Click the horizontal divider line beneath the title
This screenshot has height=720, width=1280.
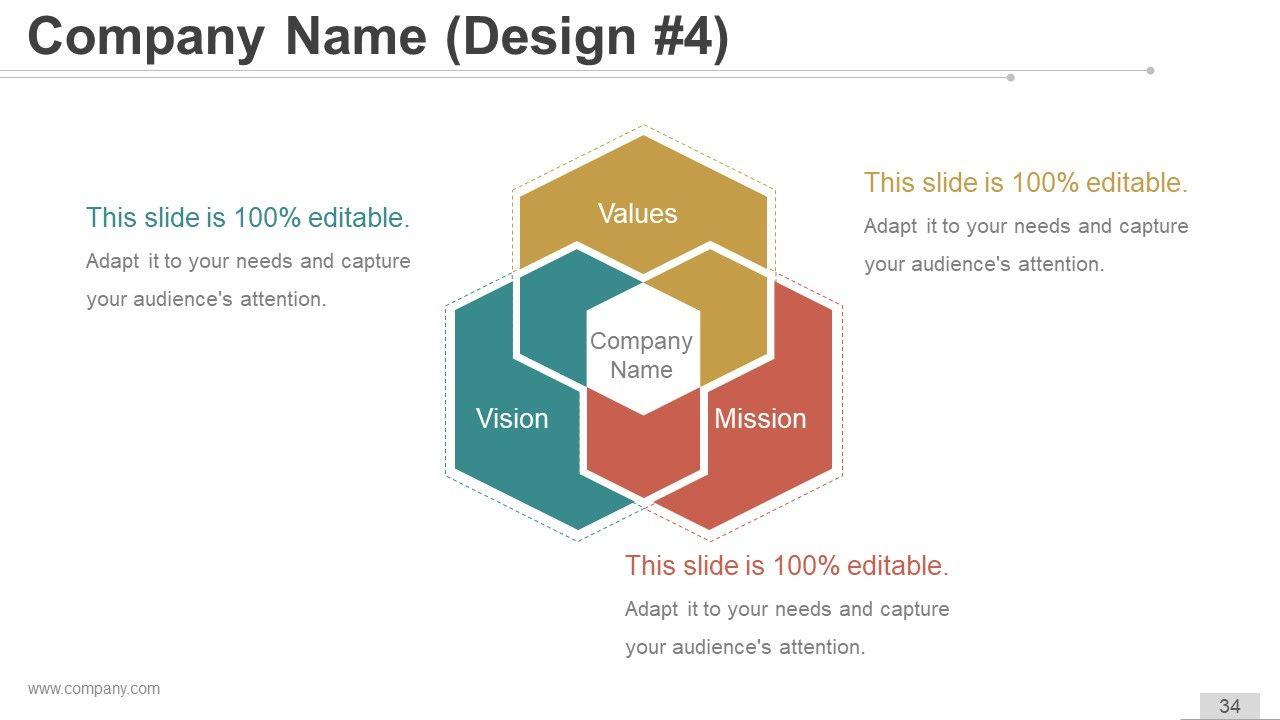(500, 71)
